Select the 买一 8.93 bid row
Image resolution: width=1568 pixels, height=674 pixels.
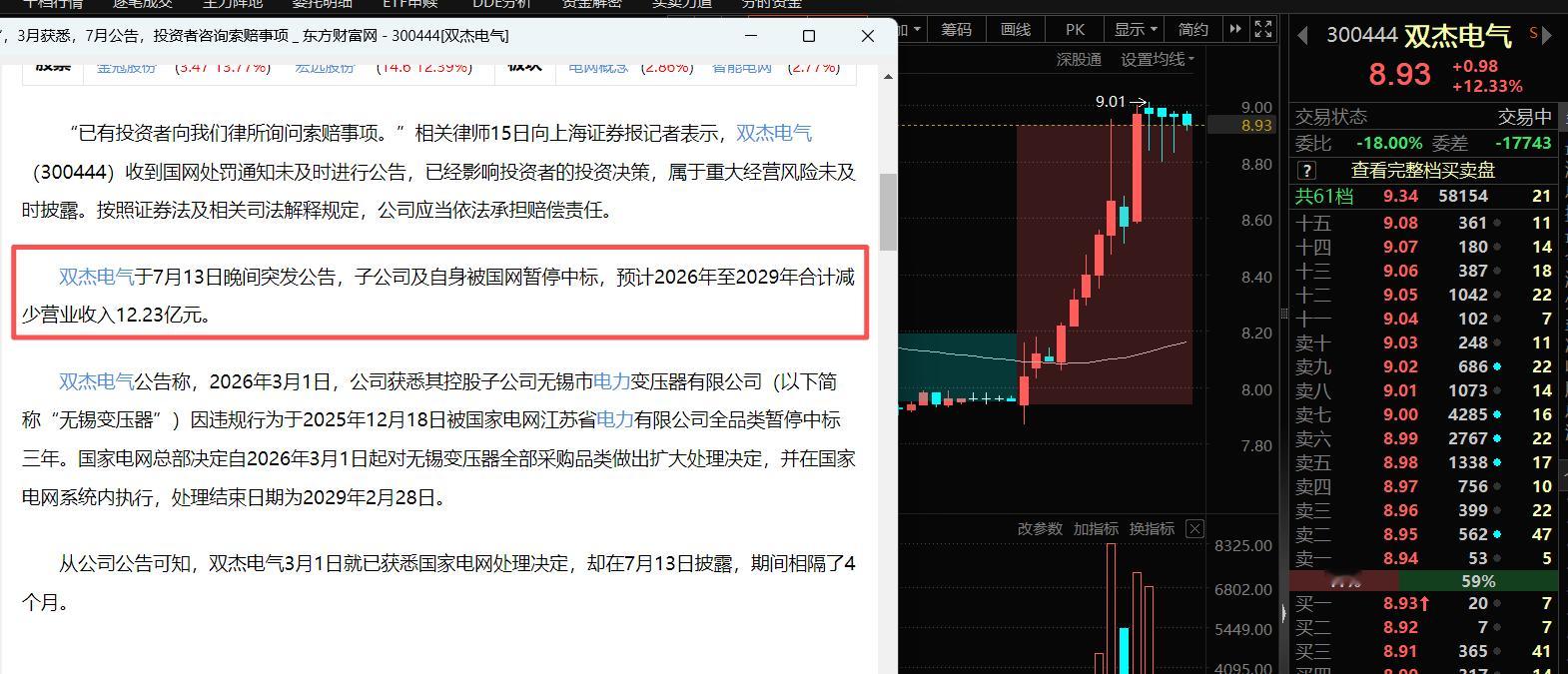click(1423, 603)
